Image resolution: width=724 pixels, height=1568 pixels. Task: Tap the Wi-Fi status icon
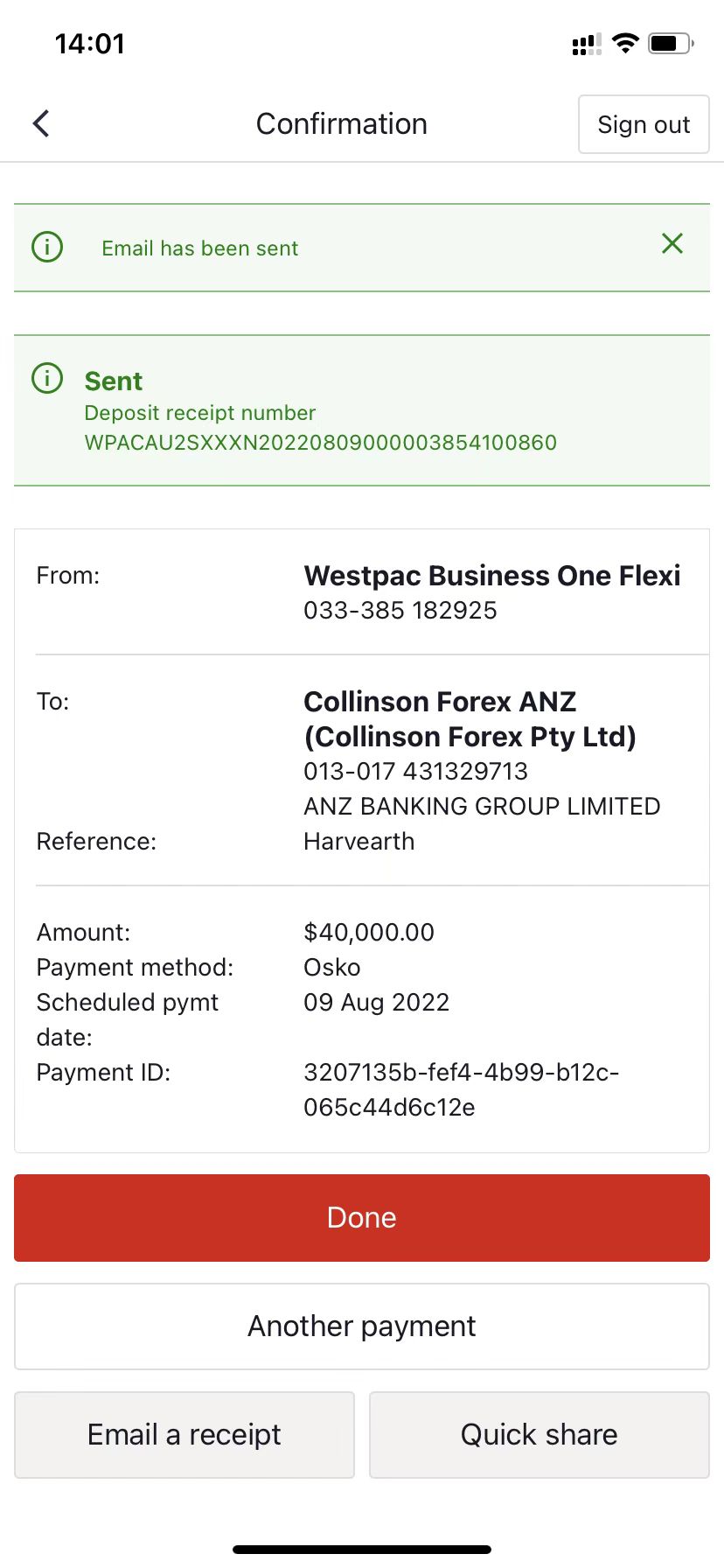tap(625, 43)
